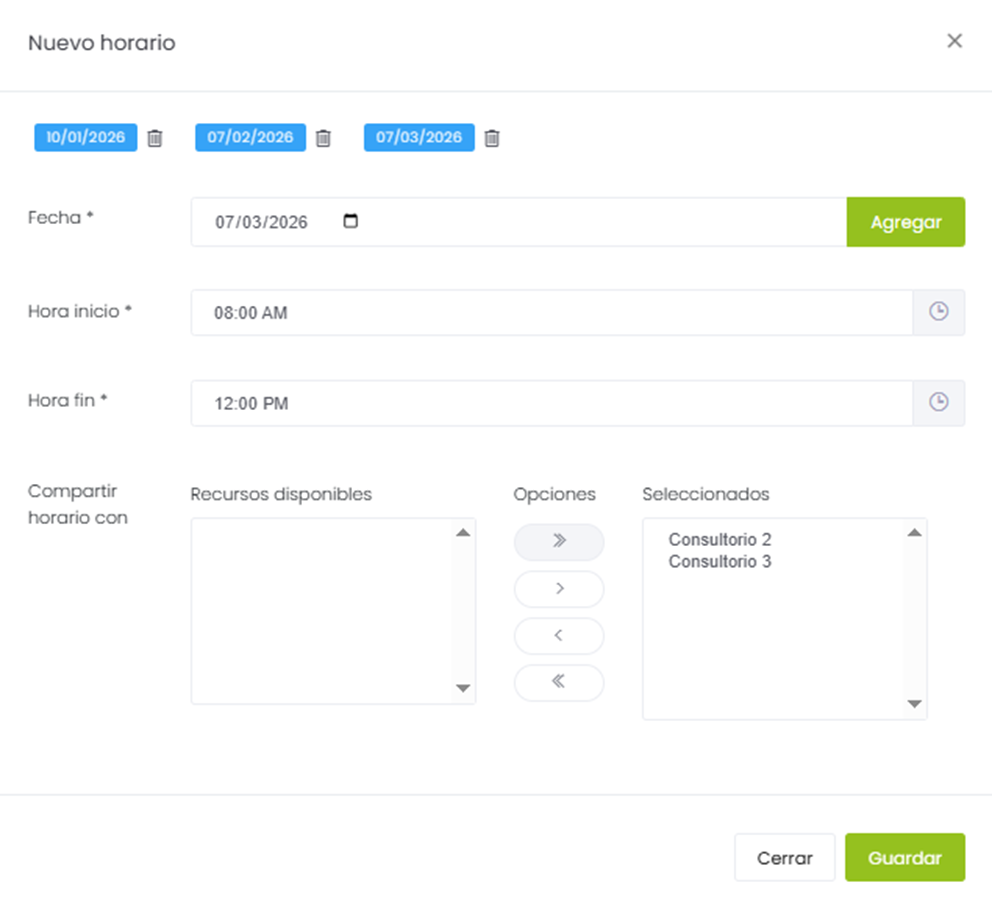Select Consultorio 3 in Seleccionados list
992x905 pixels.
point(720,562)
